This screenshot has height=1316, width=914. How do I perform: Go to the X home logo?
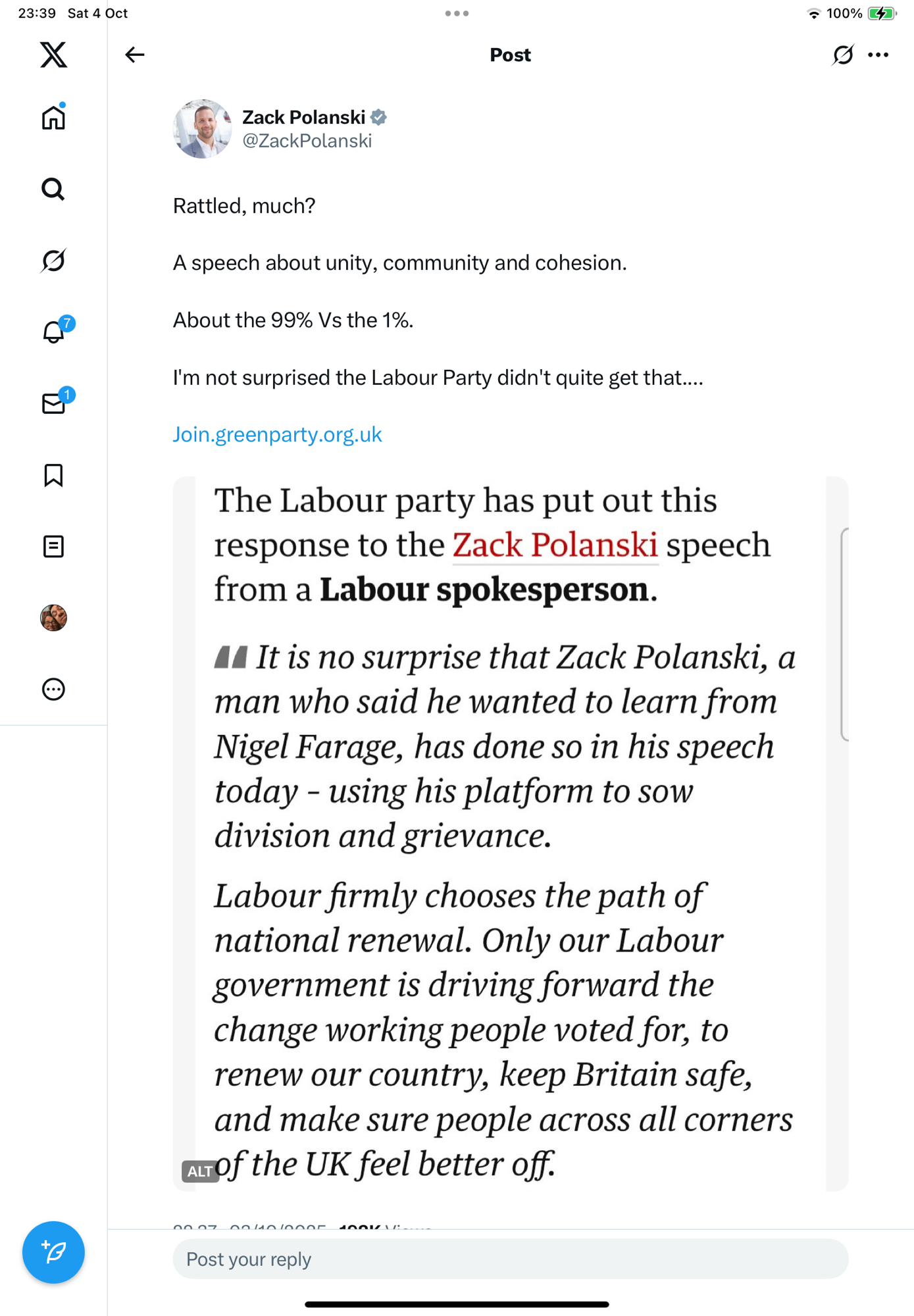pyautogui.click(x=53, y=55)
